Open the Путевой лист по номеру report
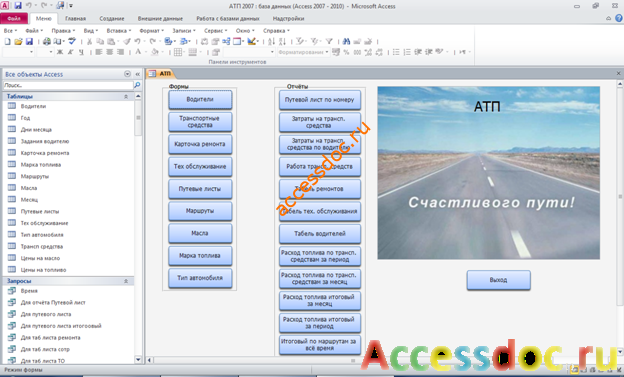The height and width of the screenshot is (377, 624). coord(320,100)
